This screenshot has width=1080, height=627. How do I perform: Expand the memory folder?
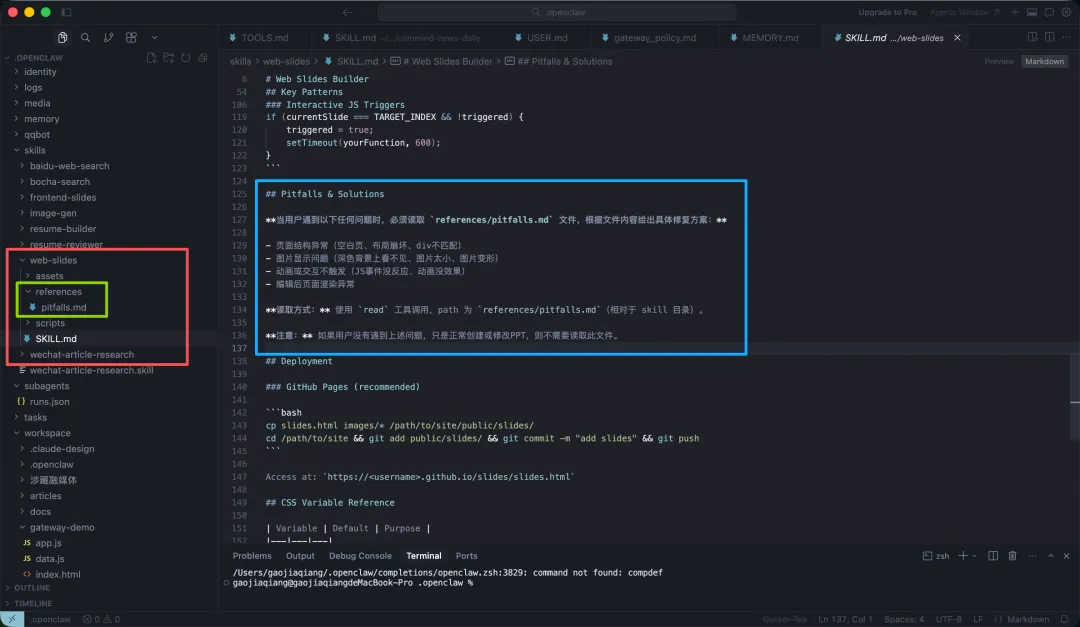tap(41, 119)
